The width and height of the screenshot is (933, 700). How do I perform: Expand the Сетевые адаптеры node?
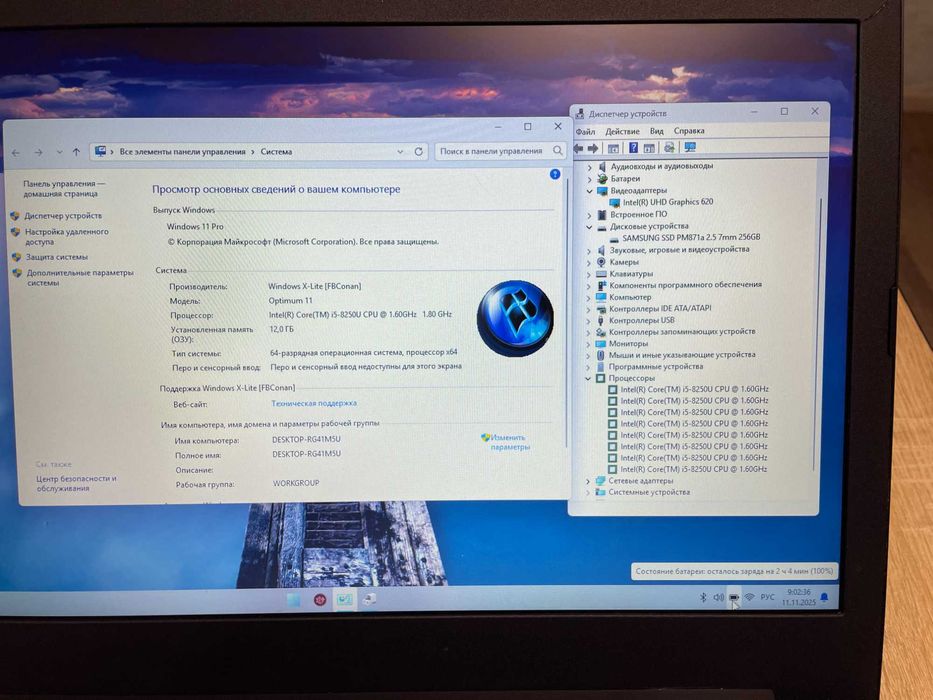click(x=588, y=481)
